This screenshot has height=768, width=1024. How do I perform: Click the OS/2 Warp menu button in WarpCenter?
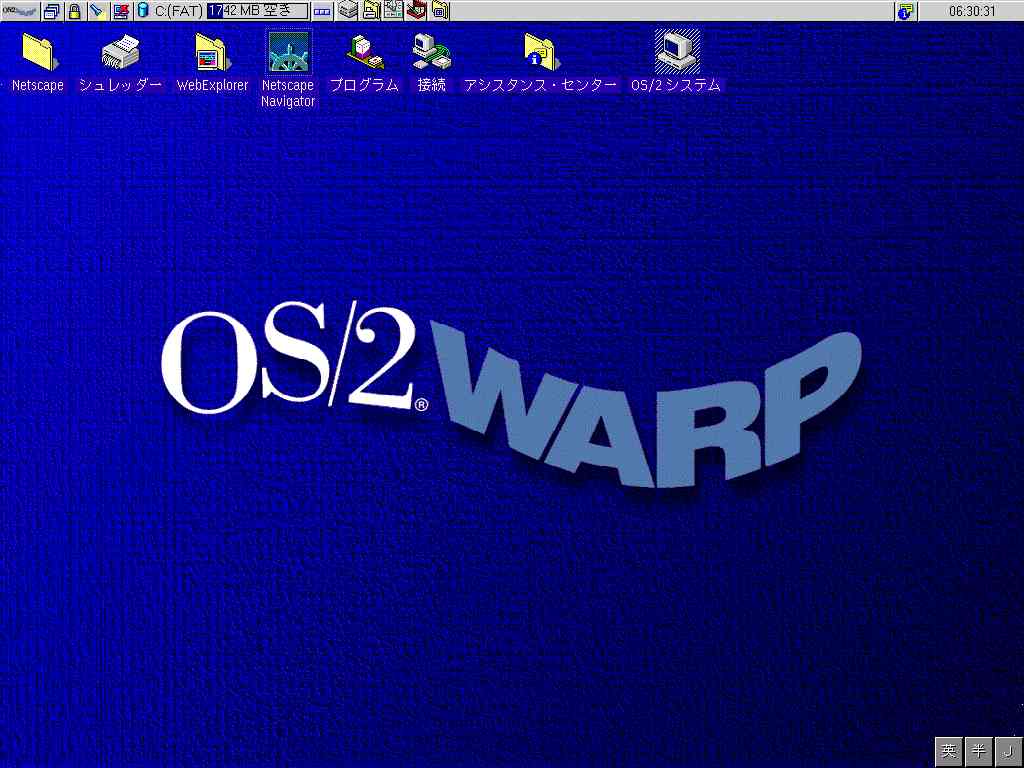[19, 11]
